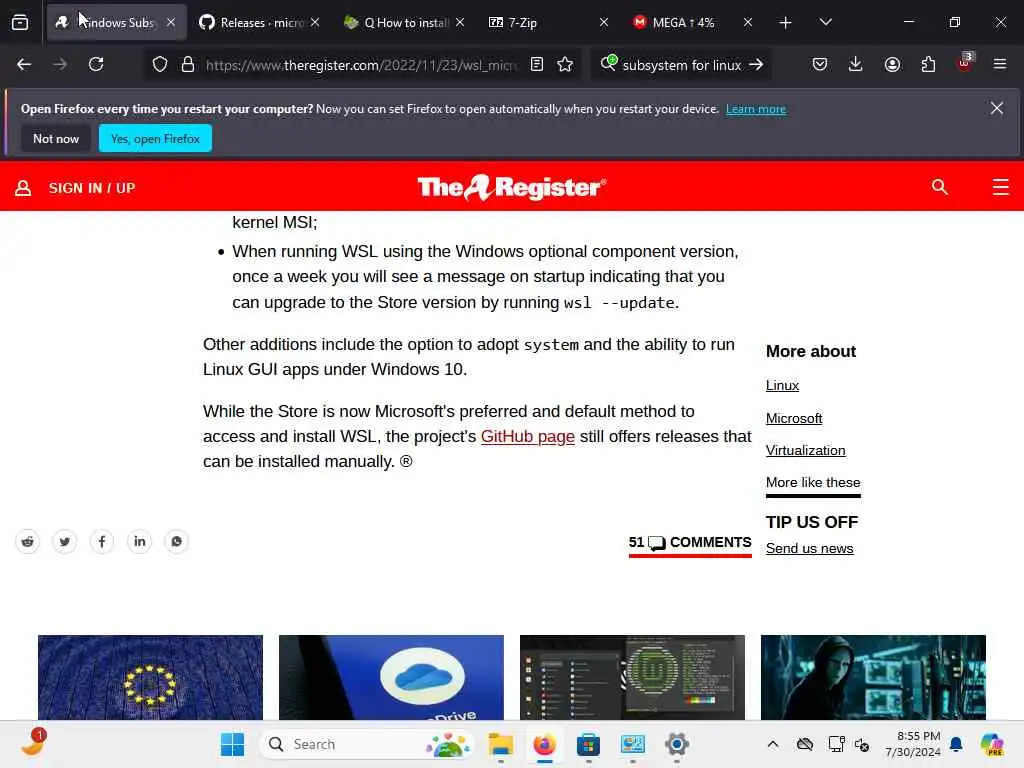Screen dimensions: 1024x768
Task: Open a new tab with plus
Action: 785,23
